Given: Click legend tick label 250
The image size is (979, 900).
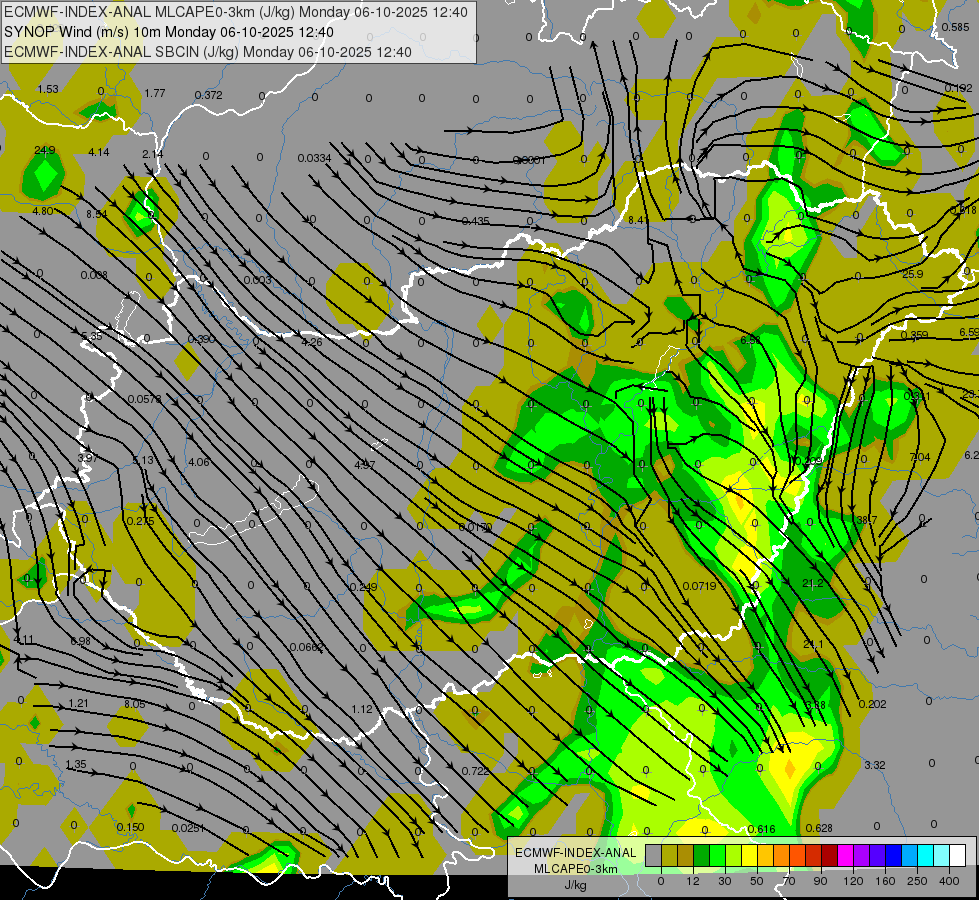Looking at the screenshot, I should point(917,881).
